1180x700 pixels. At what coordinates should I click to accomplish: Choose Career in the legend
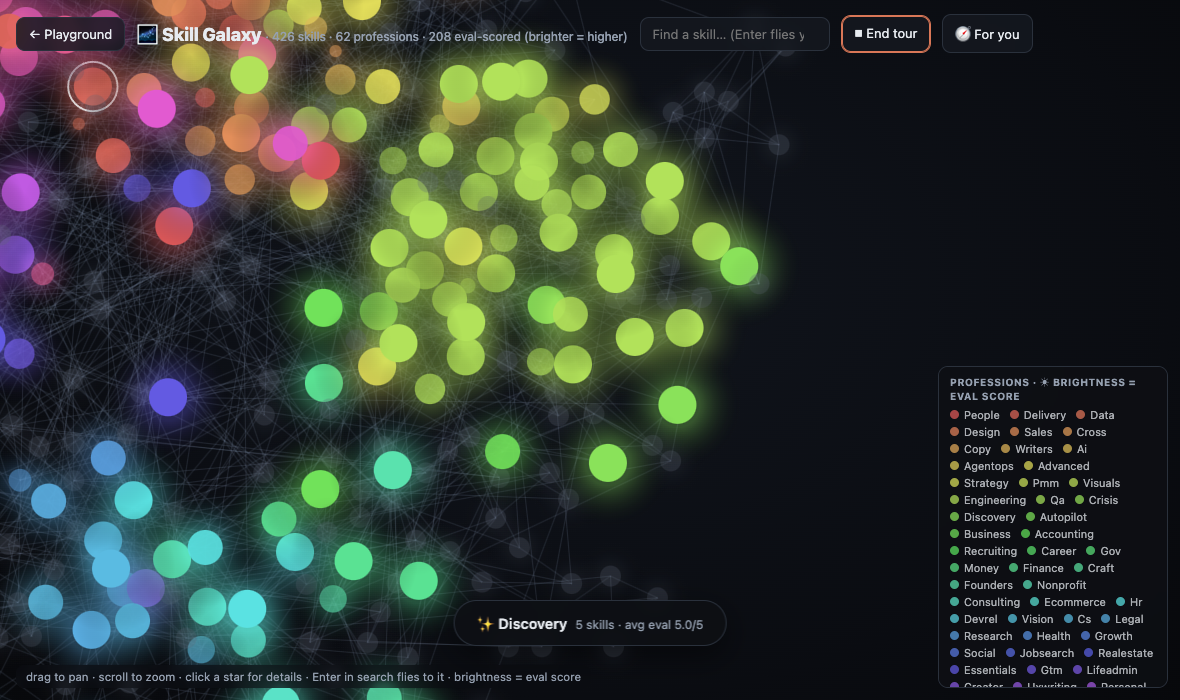(x=1052, y=551)
